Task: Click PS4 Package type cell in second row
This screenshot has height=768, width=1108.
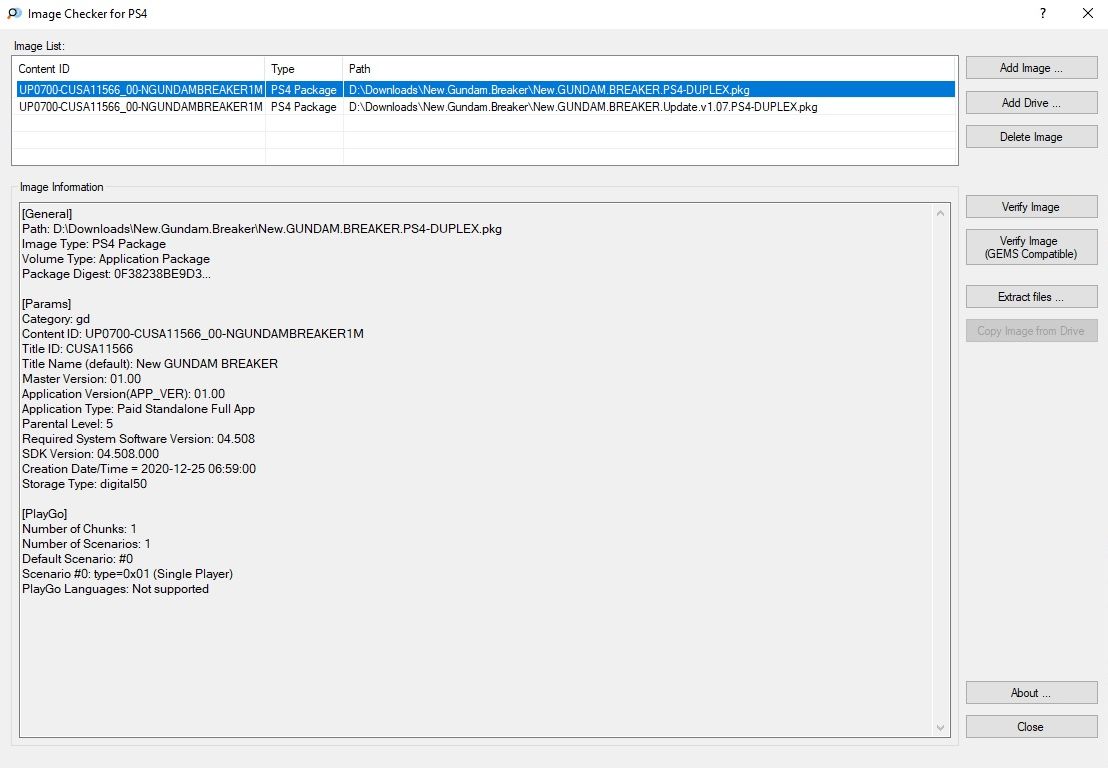Action: point(304,107)
